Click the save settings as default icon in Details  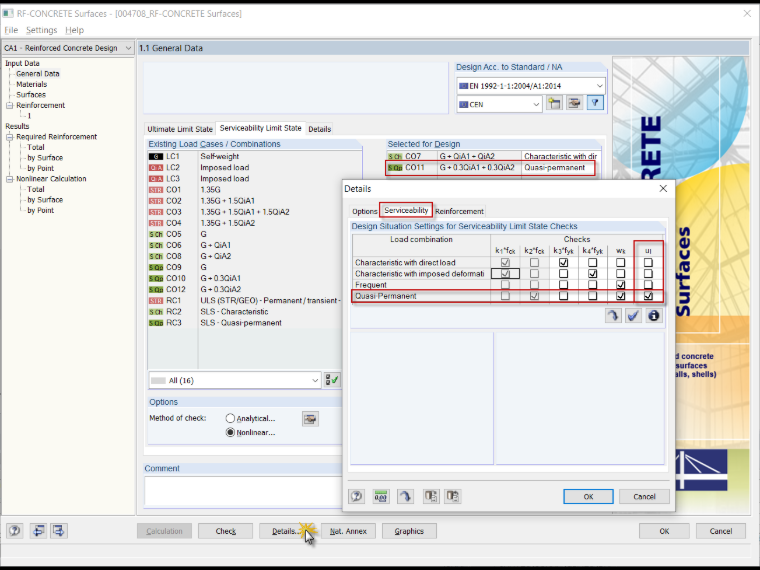452,496
